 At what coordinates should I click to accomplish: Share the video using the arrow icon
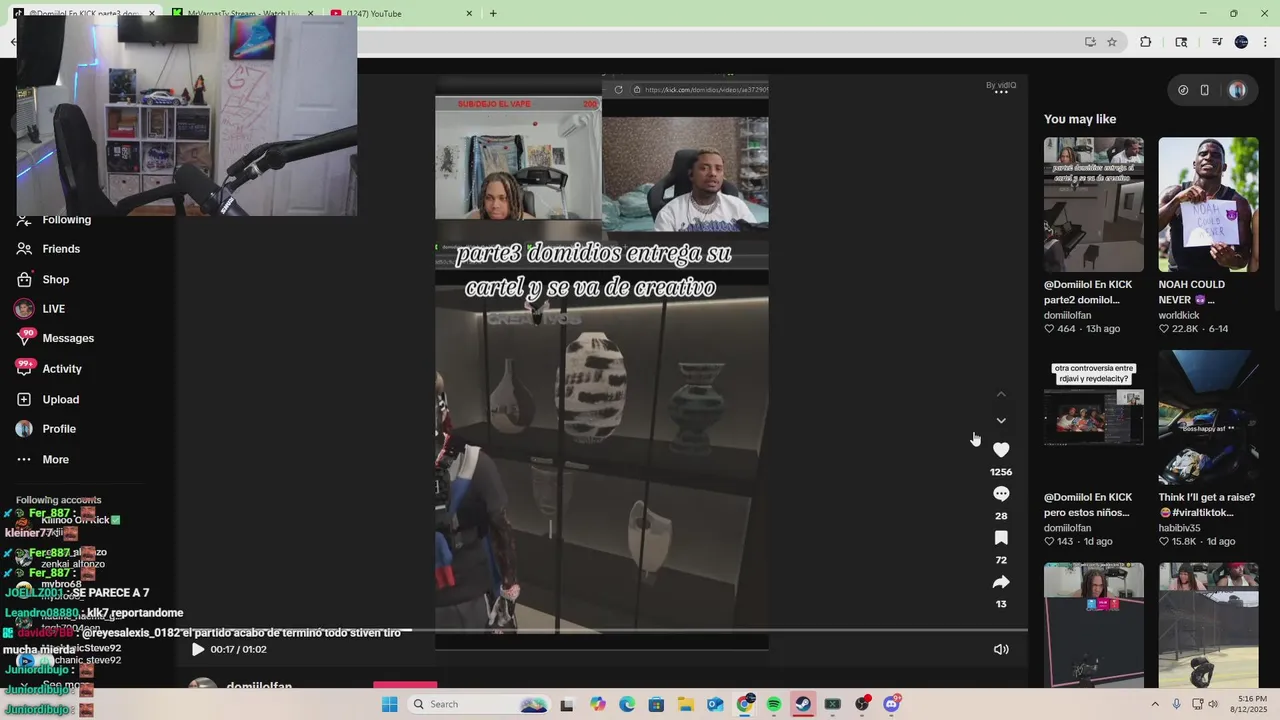[1001, 582]
